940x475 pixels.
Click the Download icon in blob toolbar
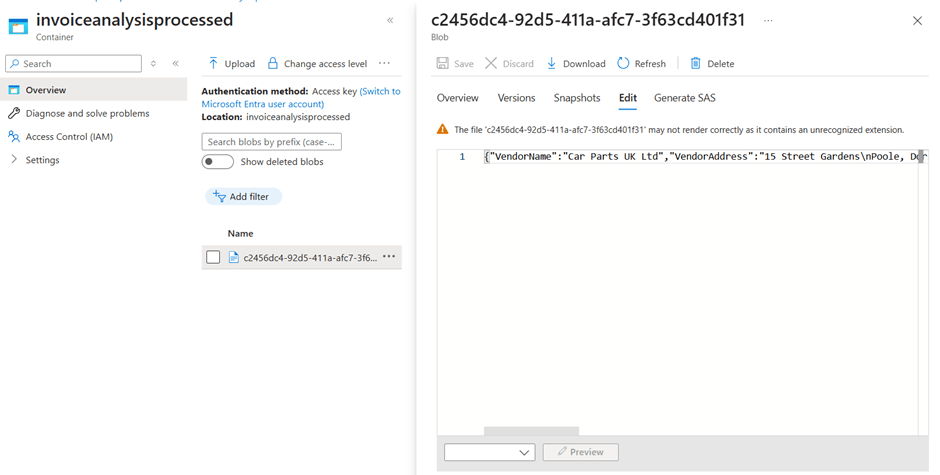(551, 63)
